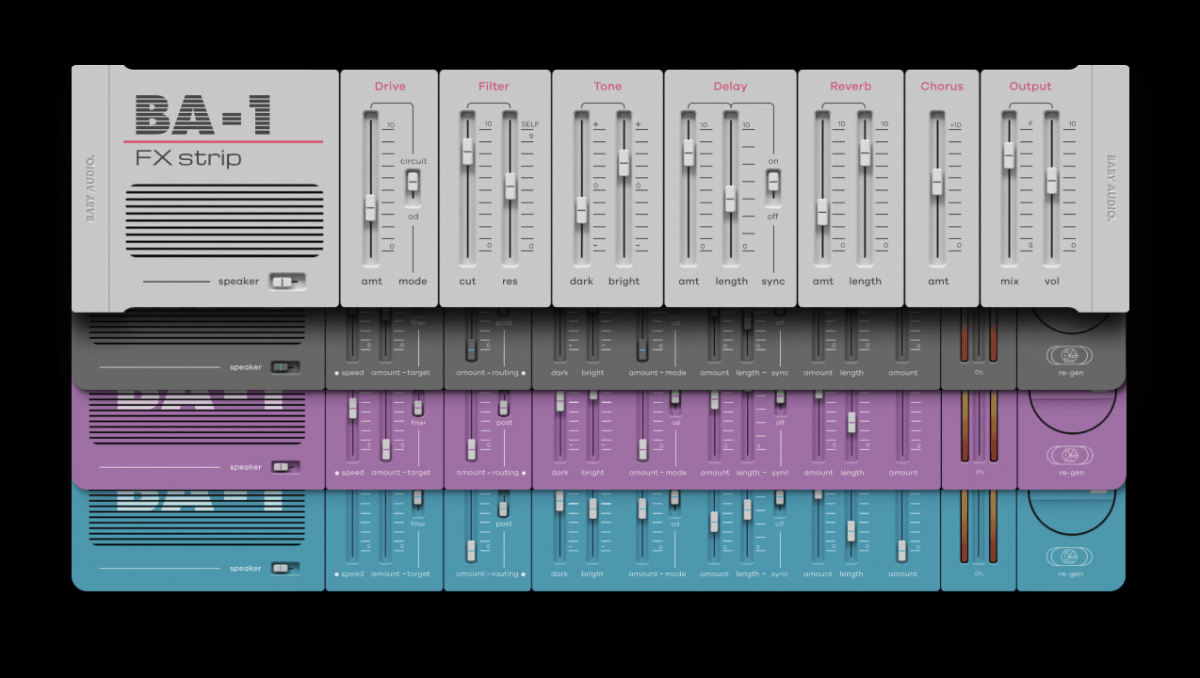This screenshot has height=678, width=1200.
Task: Click the Output mix slider handle
Action: coord(1009,155)
